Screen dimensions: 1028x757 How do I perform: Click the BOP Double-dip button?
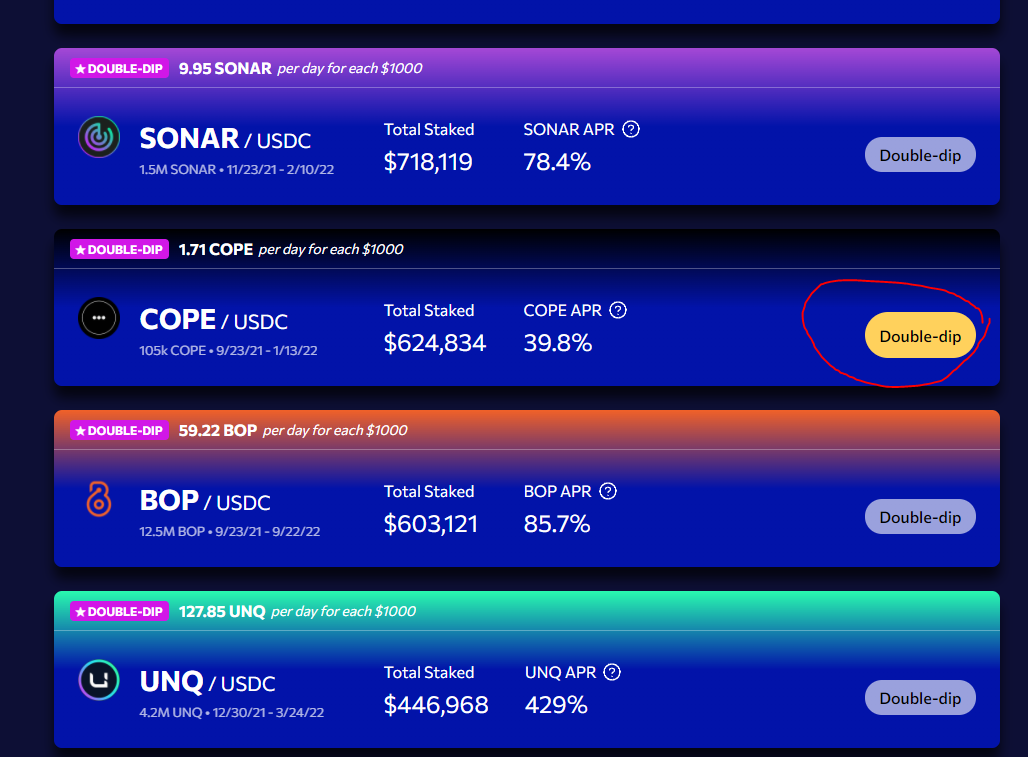(x=919, y=516)
